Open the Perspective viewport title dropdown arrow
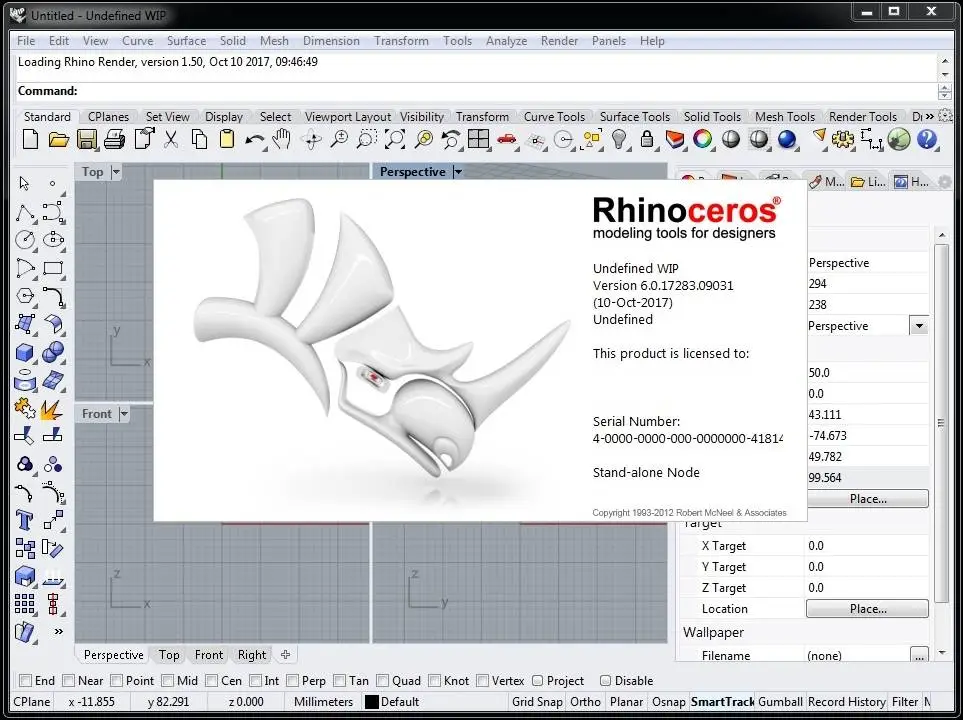963x720 pixels. (x=458, y=172)
